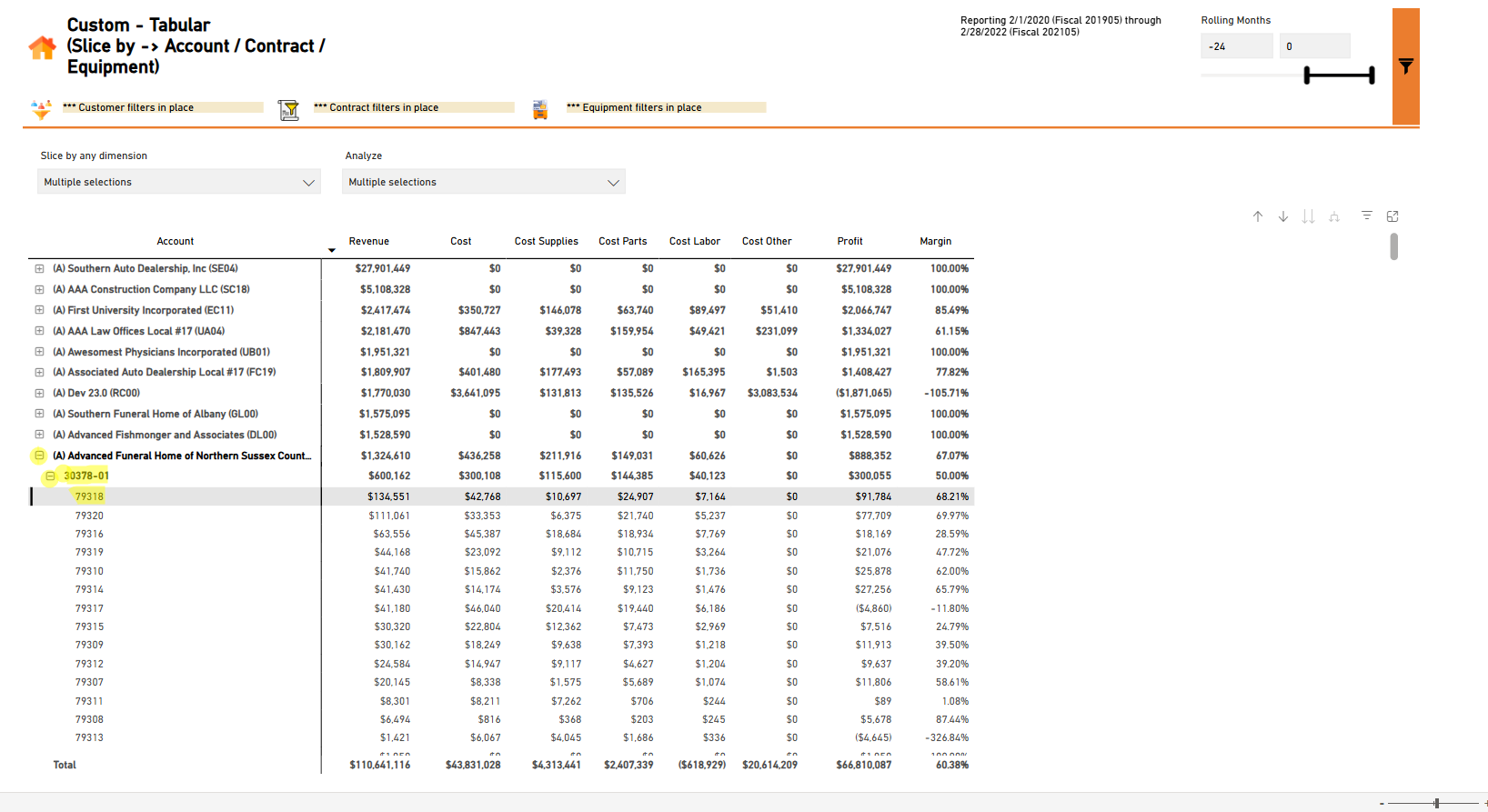
Task: Expand First University Incorporated row
Action: tap(39, 310)
